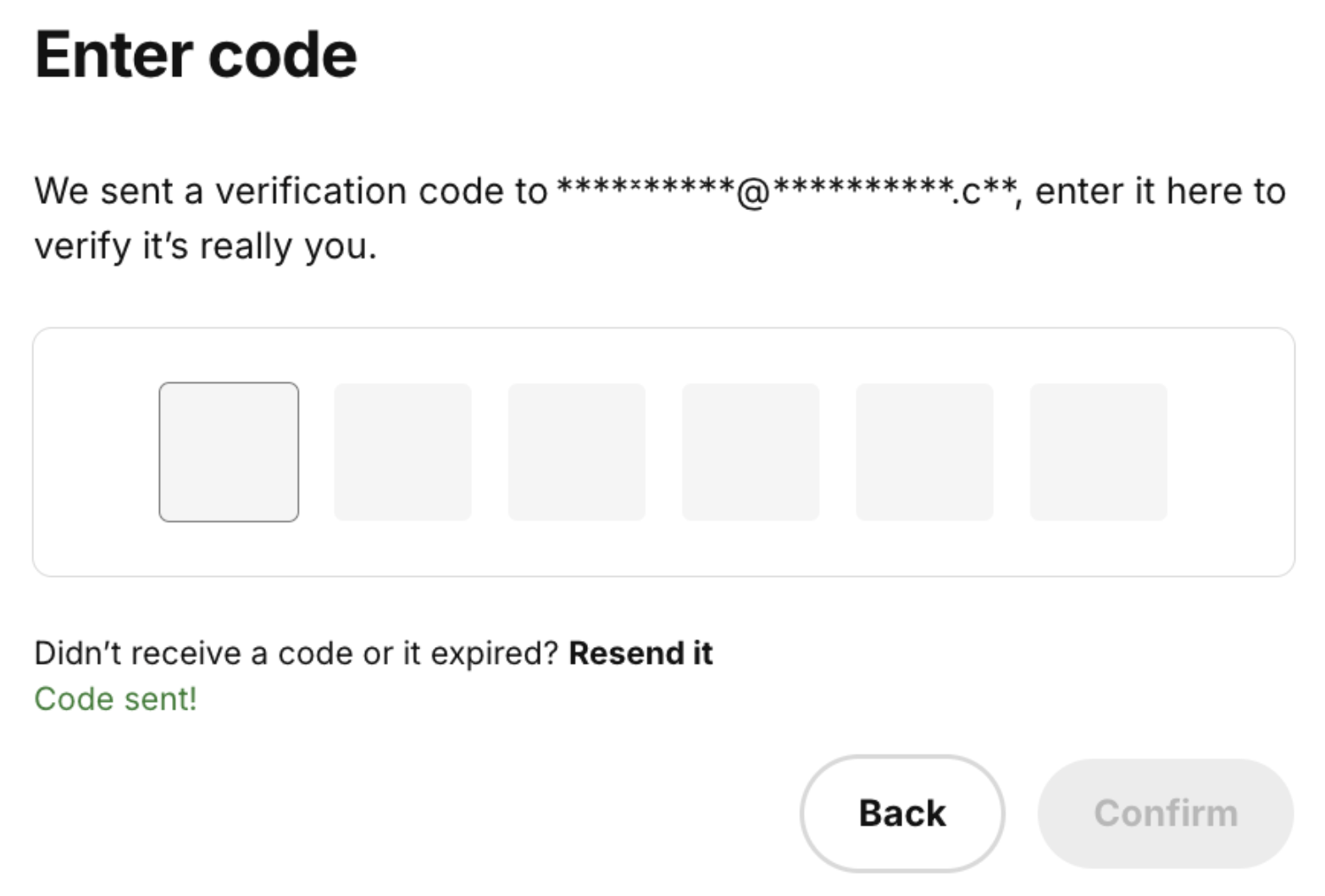Click "We sent a verification code to" text
Image resolution: width=1325 pixels, height=896 pixels.
tap(291, 191)
